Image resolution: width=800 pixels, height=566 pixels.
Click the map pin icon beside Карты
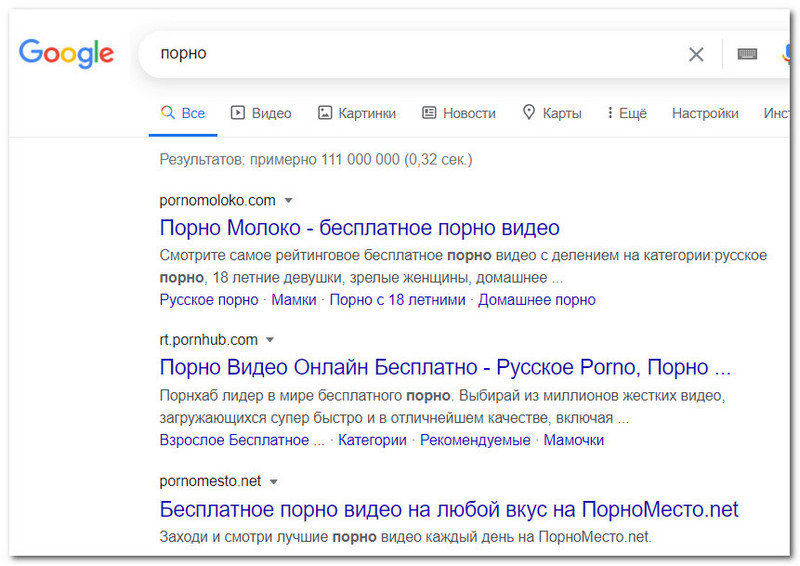tap(529, 112)
